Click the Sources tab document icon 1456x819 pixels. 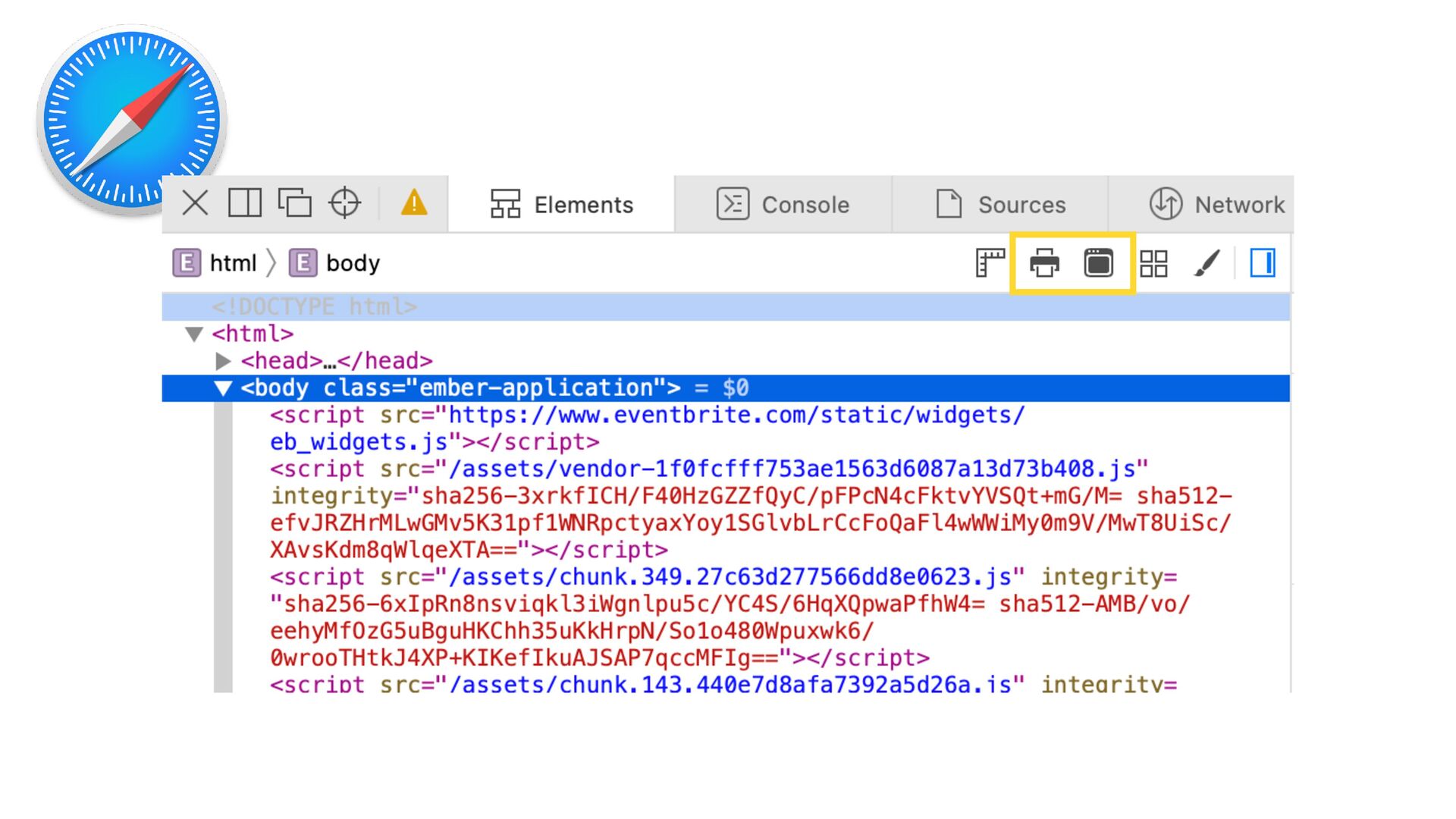(949, 204)
